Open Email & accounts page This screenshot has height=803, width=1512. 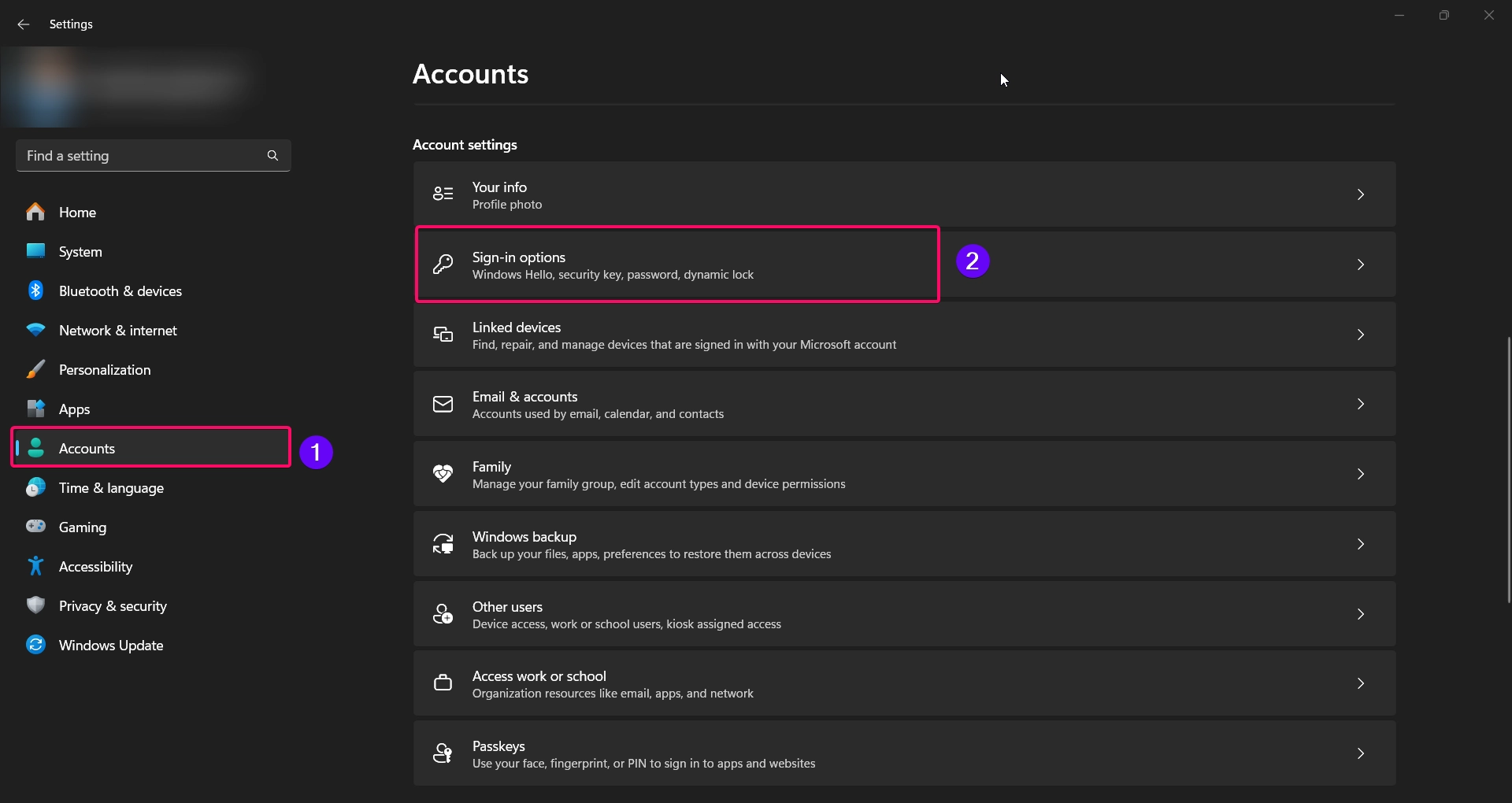click(904, 404)
